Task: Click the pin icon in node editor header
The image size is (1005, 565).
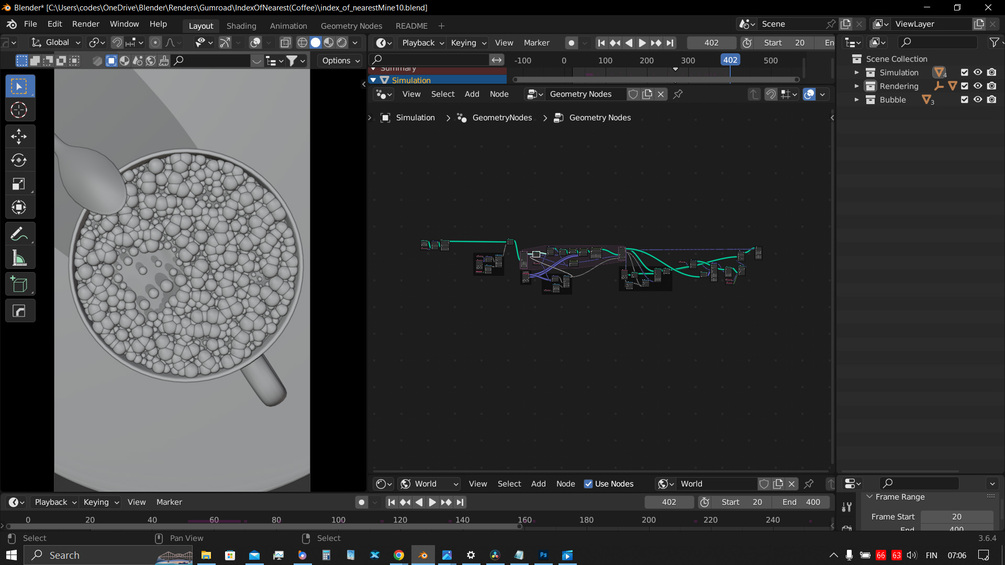Action: click(x=678, y=94)
